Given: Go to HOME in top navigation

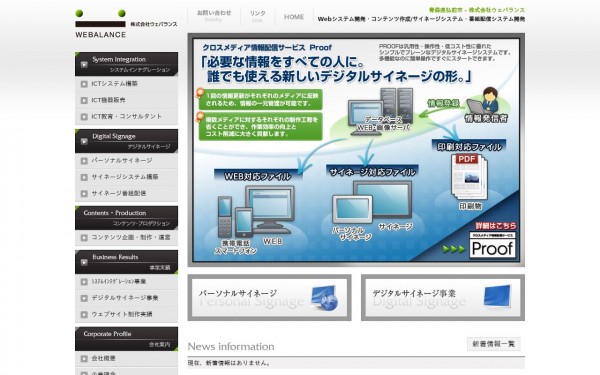Looking at the screenshot, I should tap(294, 17).
